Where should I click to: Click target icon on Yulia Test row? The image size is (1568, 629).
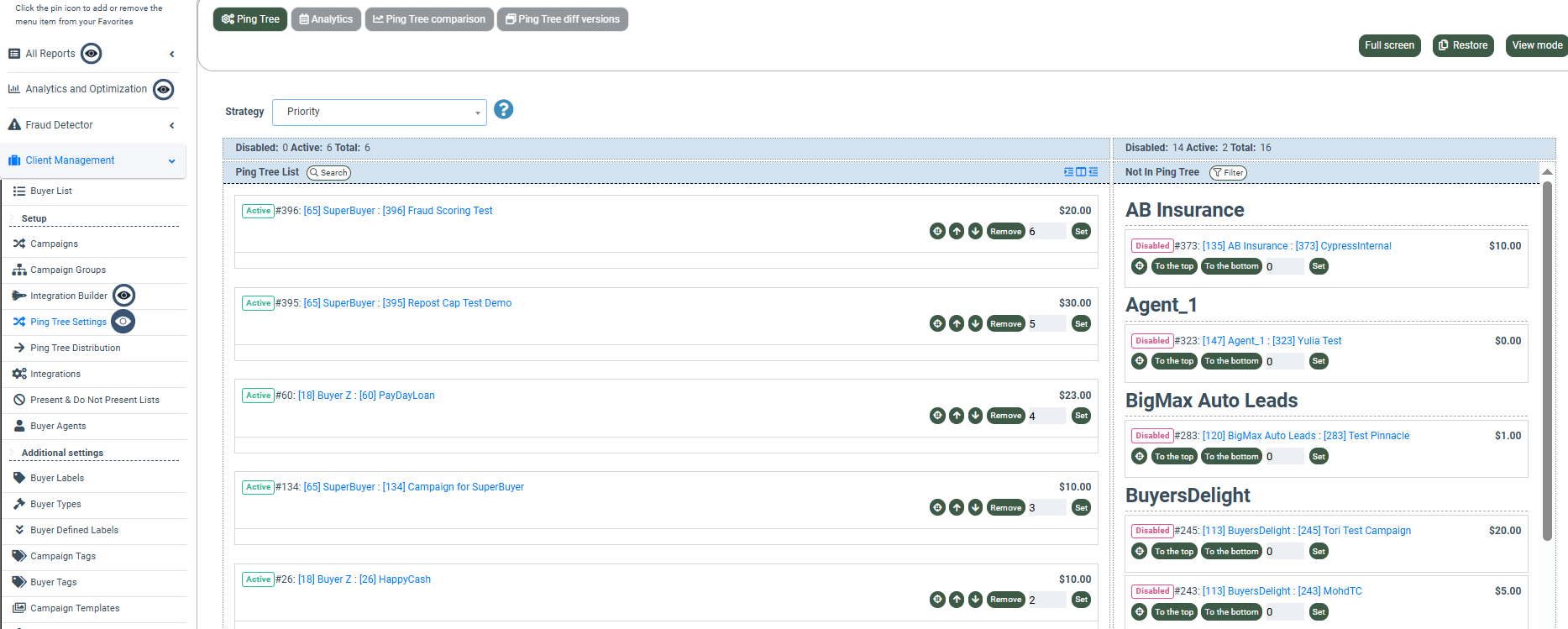1139,360
